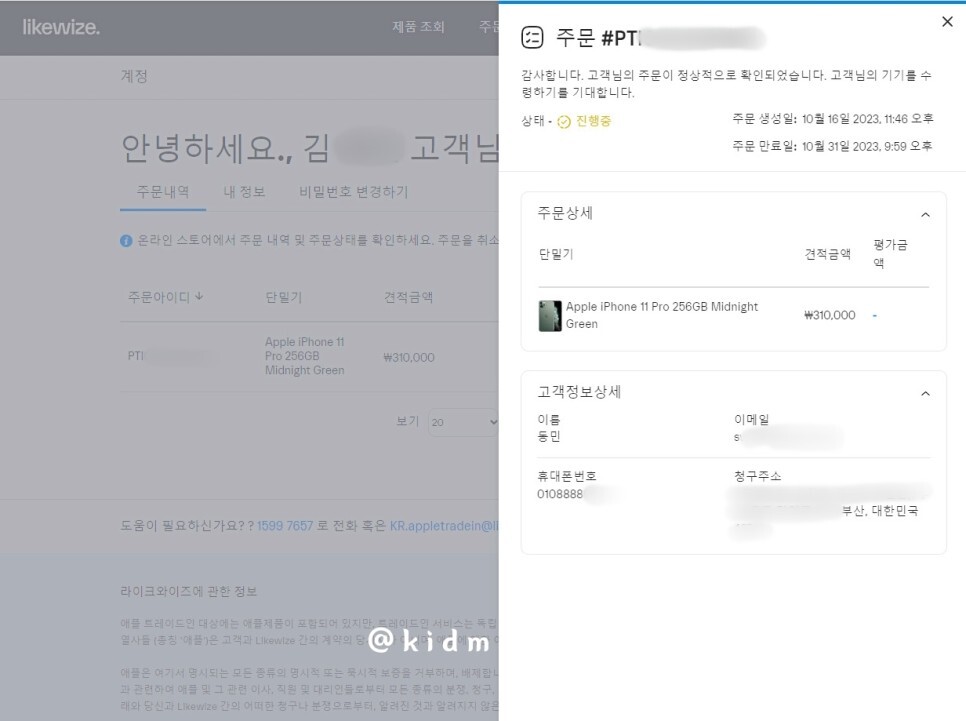Select the 주문내역 tab

(x=163, y=192)
